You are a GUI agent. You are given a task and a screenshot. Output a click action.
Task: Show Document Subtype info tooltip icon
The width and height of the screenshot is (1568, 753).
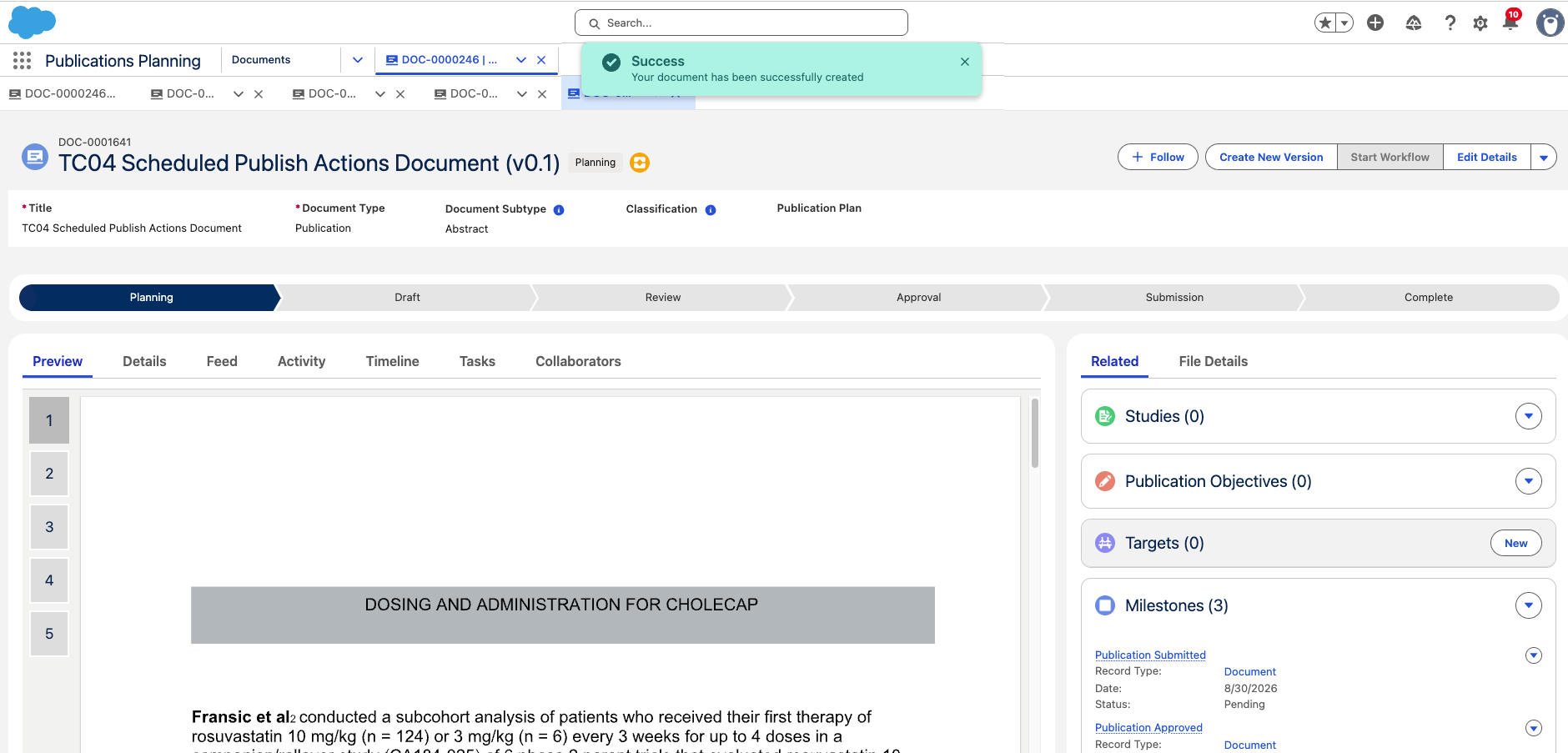pos(559,210)
